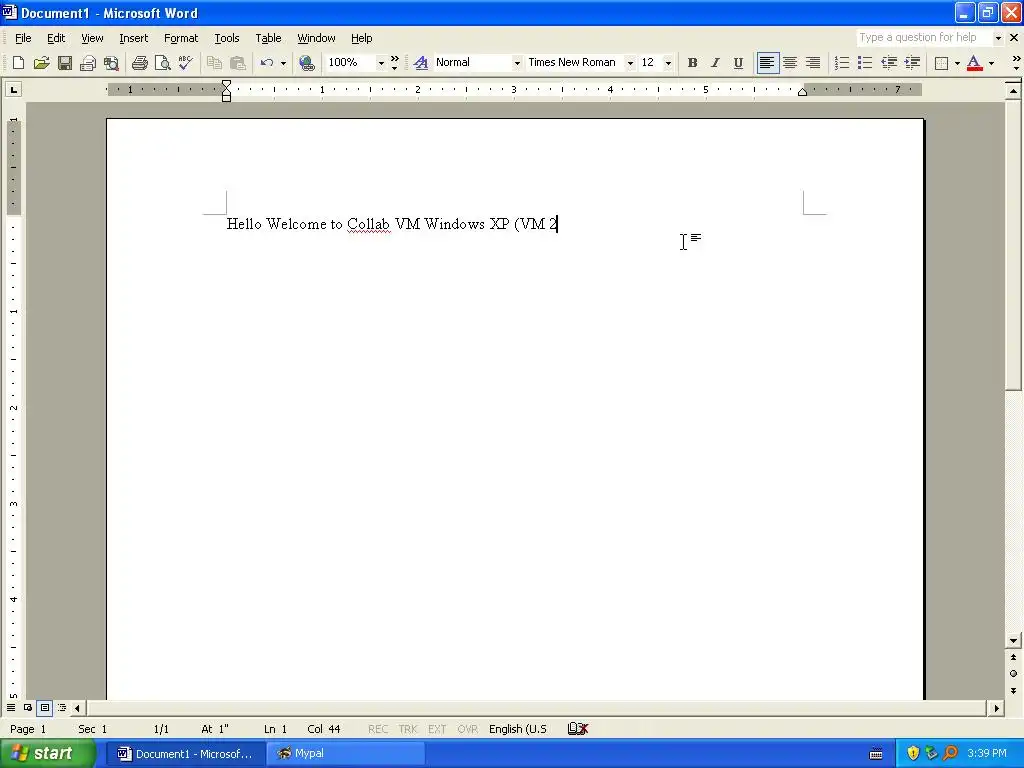The image size is (1024, 768).
Task: Toggle Italic formatting
Action: [x=715, y=63]
